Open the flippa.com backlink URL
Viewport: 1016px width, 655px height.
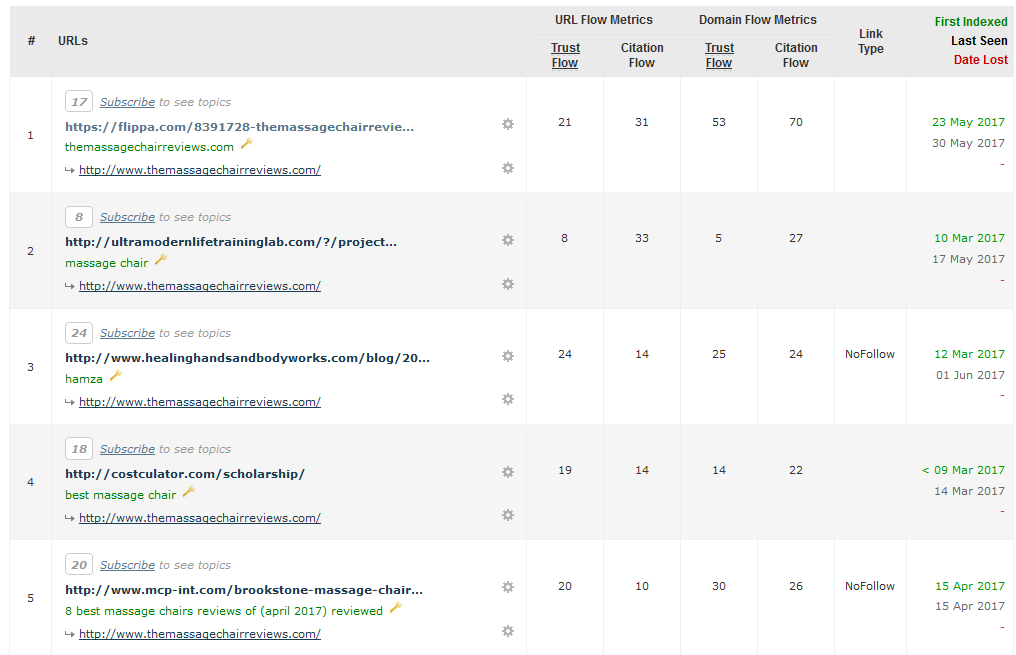[x=239, y=127]
